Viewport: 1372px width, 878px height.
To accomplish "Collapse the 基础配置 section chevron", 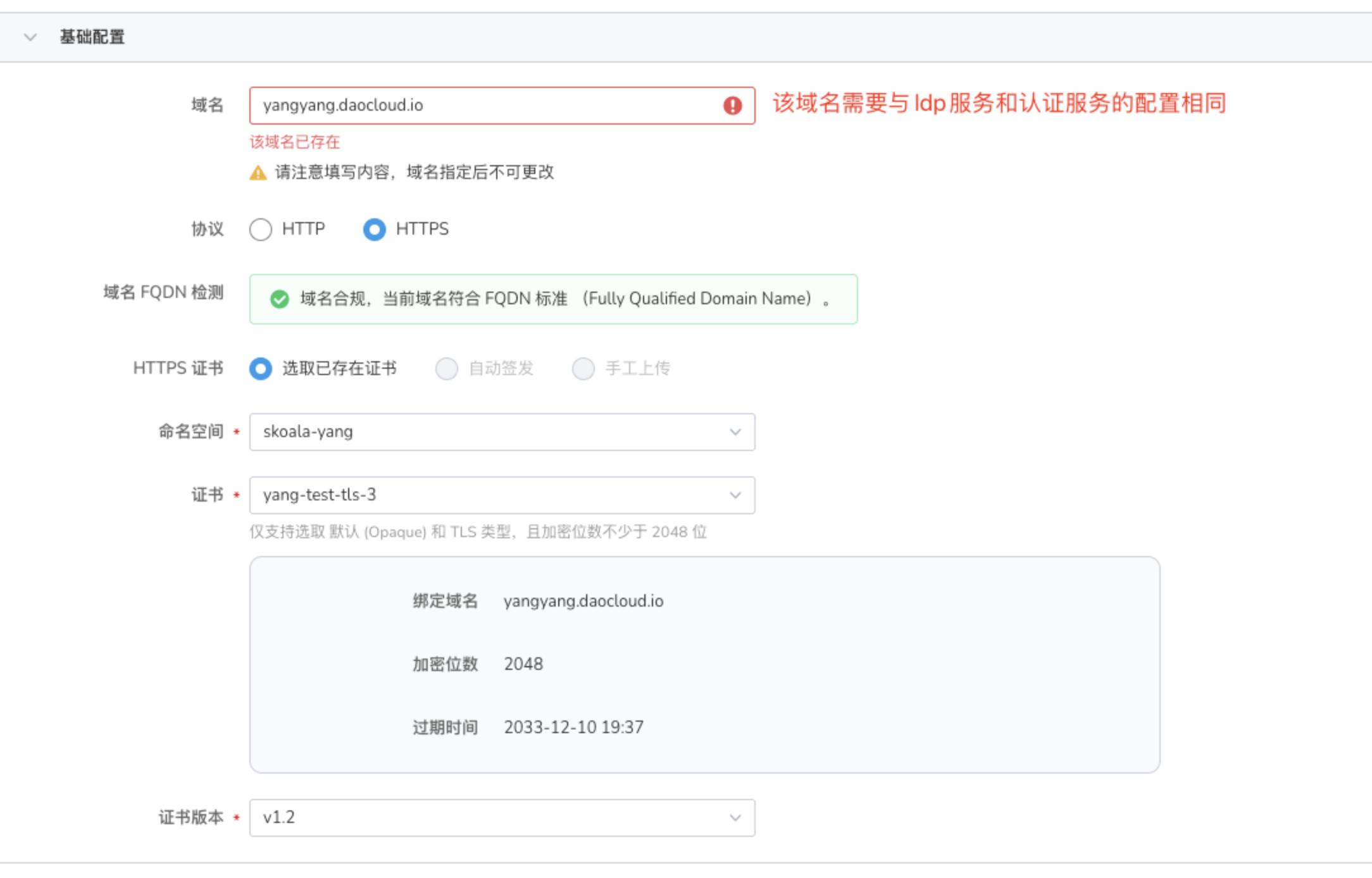I will point(30,37).
